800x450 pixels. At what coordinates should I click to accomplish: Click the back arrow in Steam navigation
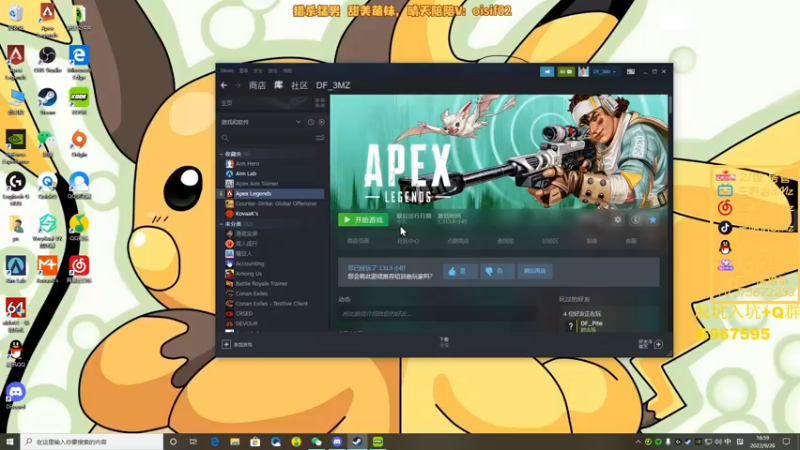[224, 85]
